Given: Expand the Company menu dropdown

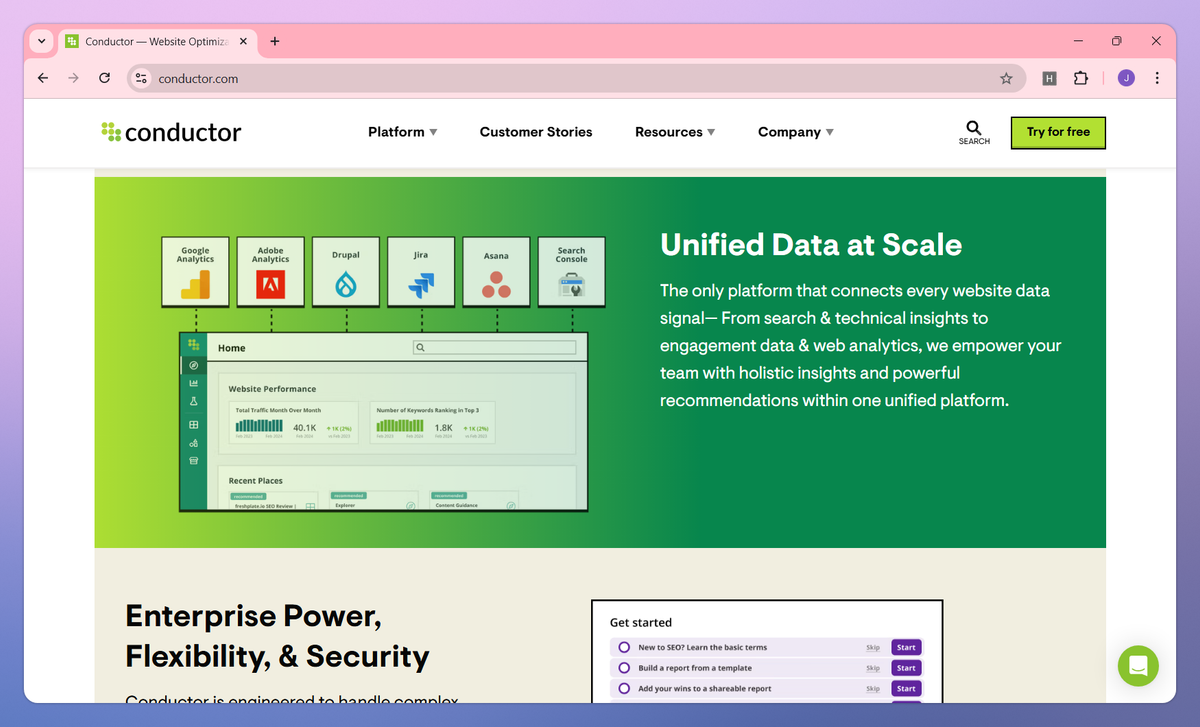Looking at the screenshot, I should point(796,132).
